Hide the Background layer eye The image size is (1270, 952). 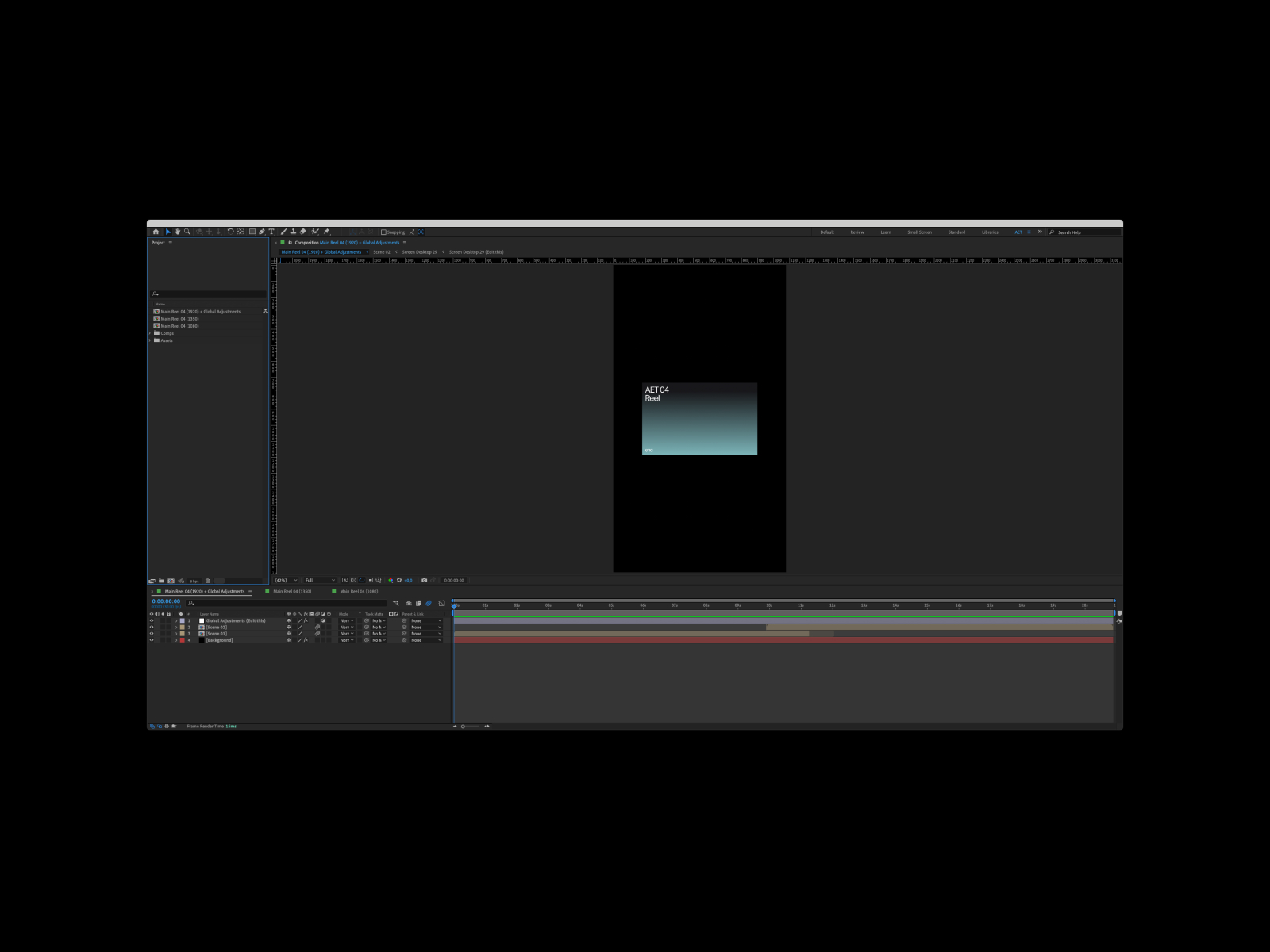152,640
